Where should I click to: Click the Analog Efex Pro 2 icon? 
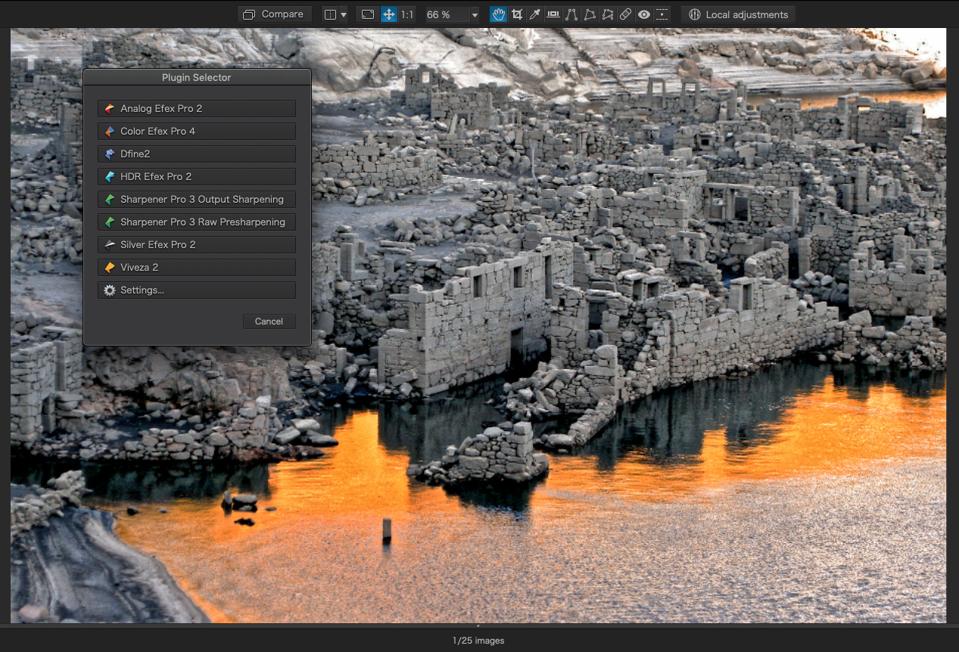pos(110,108)
